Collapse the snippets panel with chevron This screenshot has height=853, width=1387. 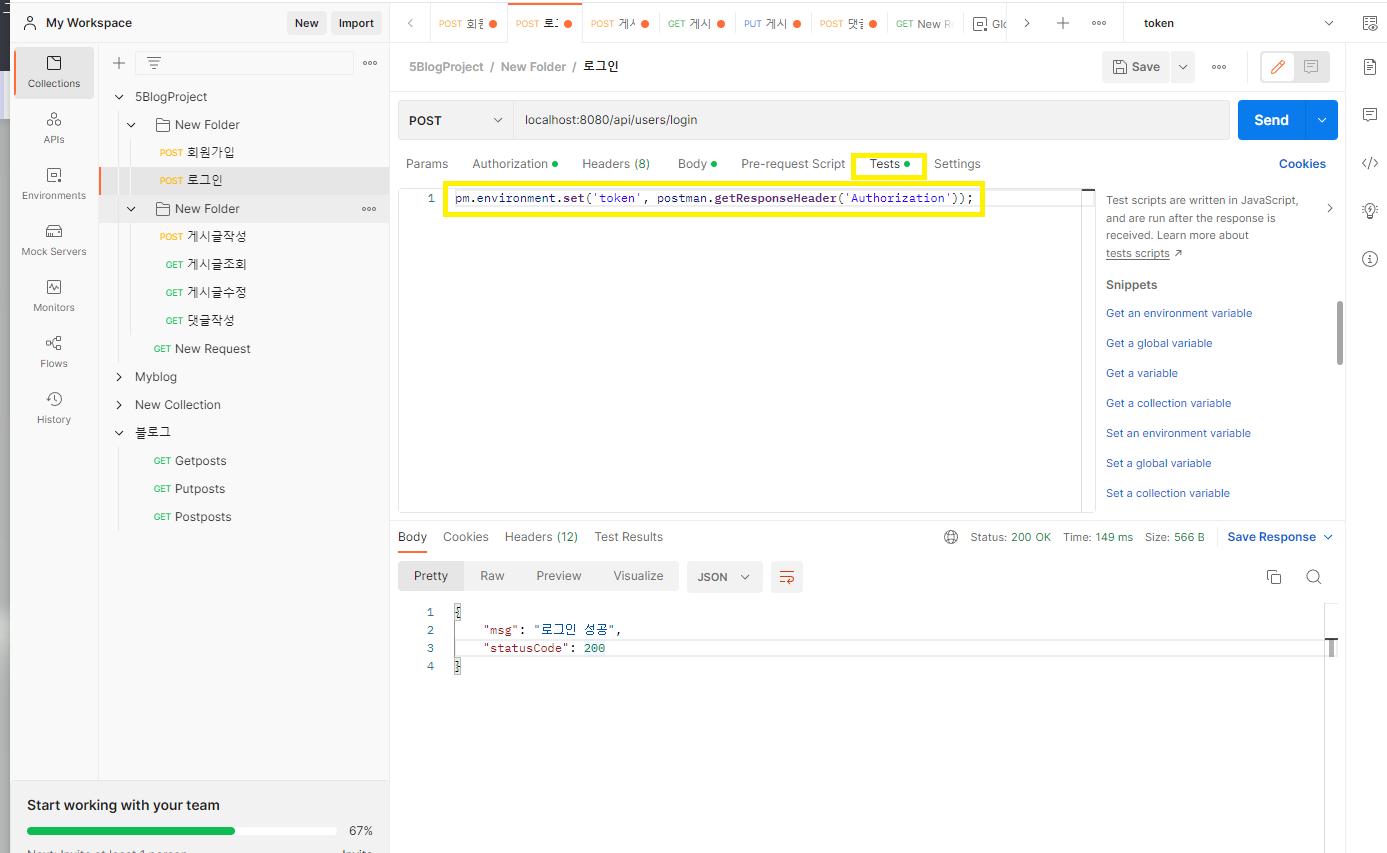pyautogui.click(x=1329, y=208)
